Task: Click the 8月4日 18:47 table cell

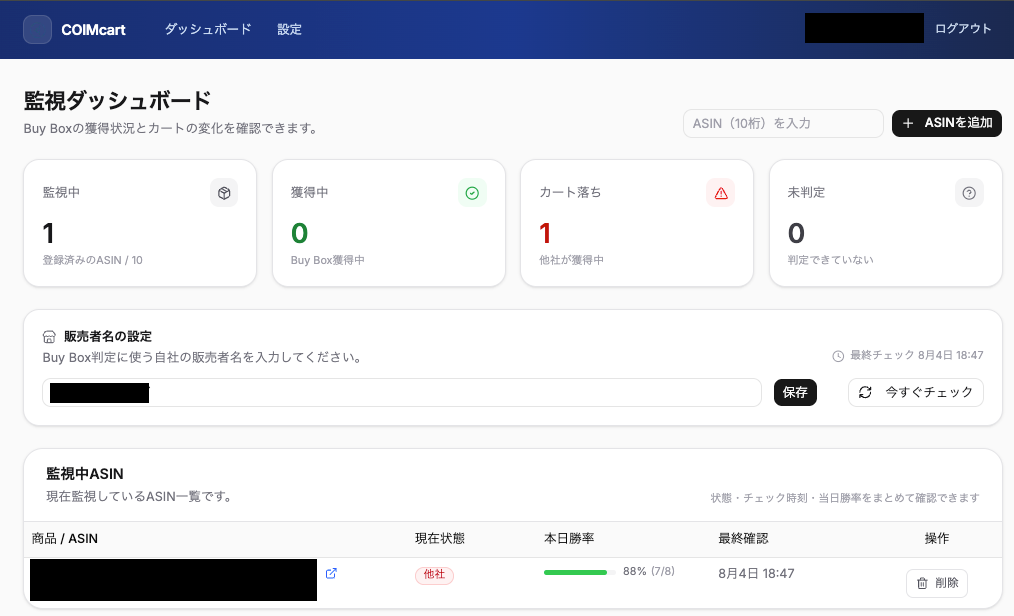Action: (756, 573)
